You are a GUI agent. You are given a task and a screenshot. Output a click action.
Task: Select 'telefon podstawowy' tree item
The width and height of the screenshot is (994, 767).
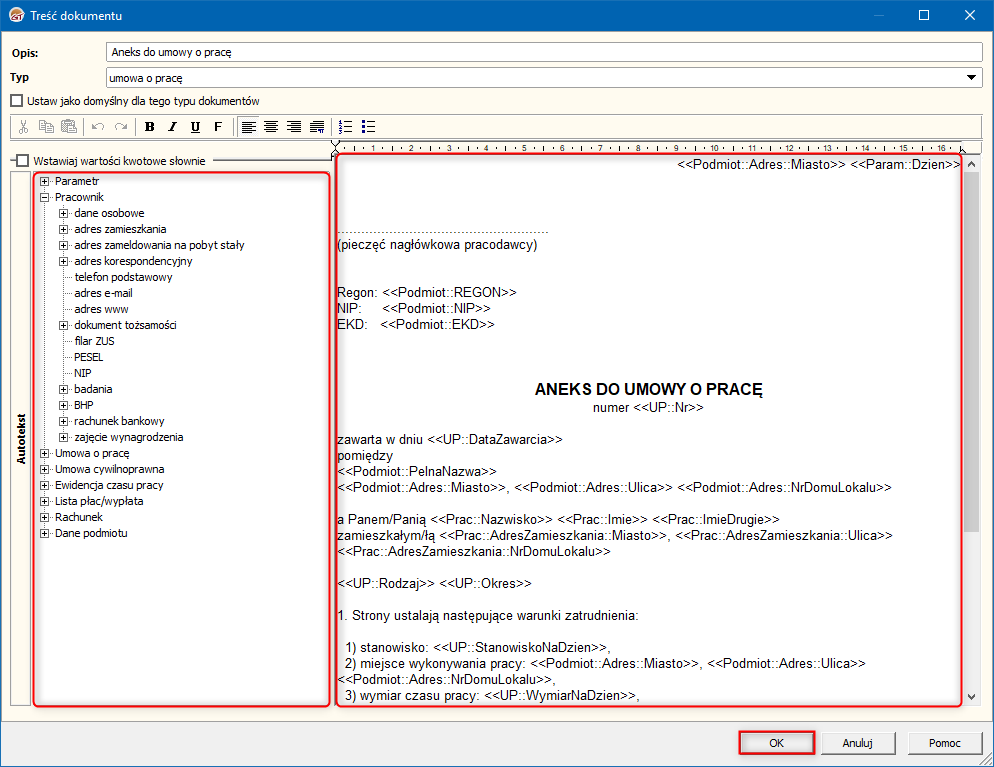tap(123, 277)
